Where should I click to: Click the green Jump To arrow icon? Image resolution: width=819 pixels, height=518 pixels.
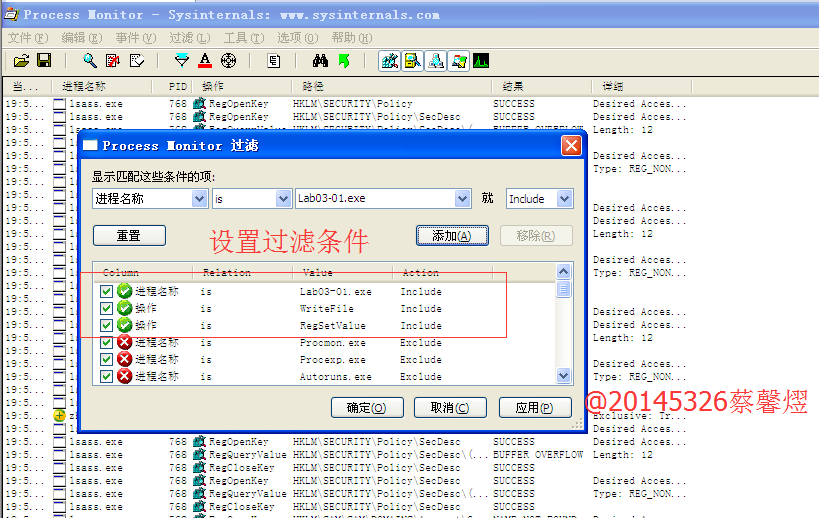pyautogui.click(x=344, y=61)
